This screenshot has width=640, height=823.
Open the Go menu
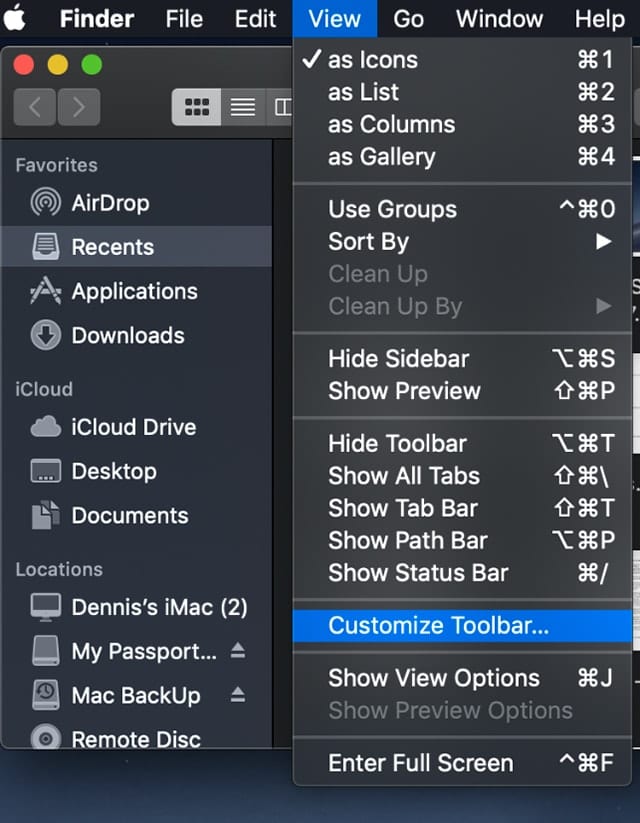(x=408, y=18)
